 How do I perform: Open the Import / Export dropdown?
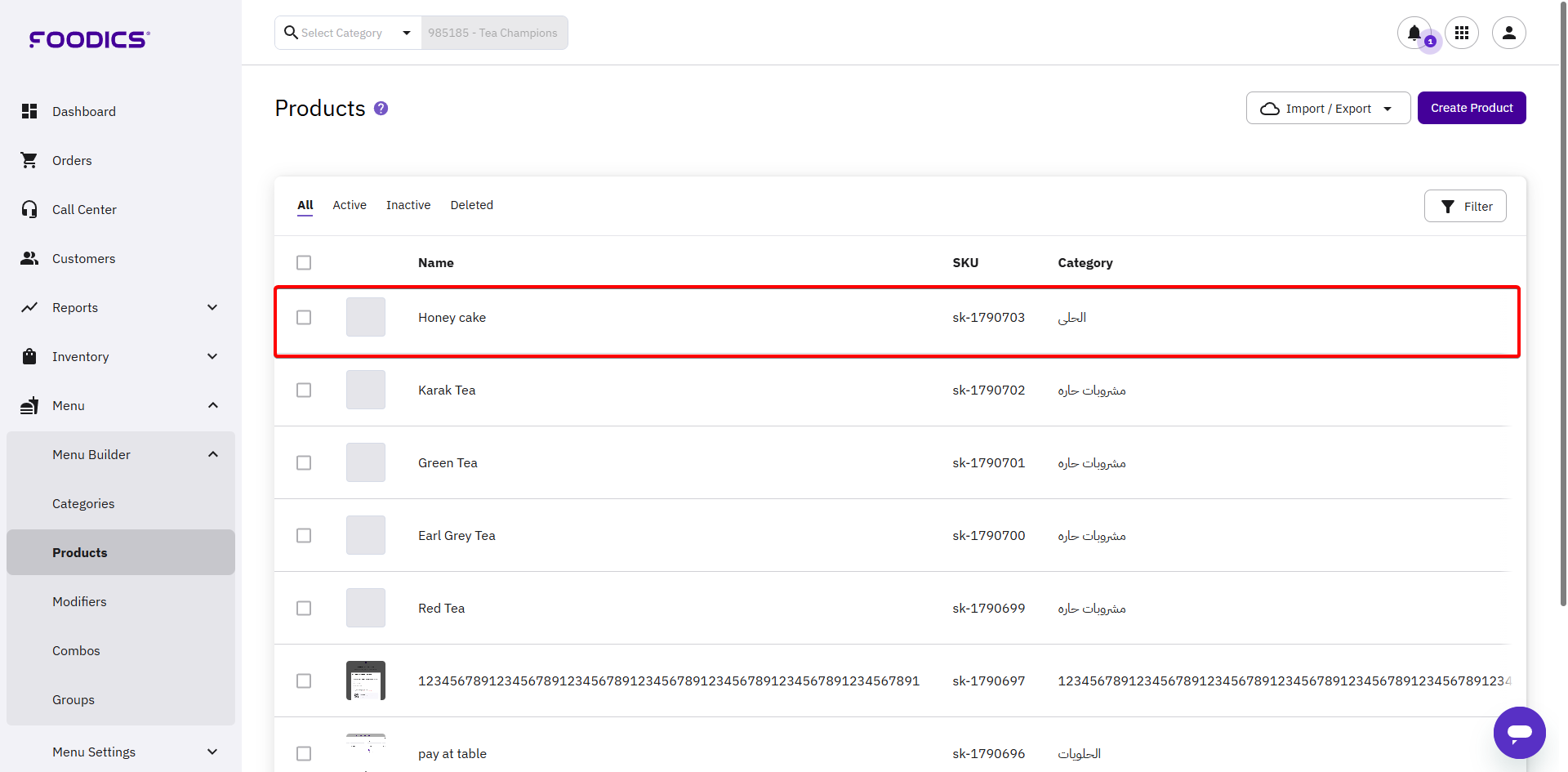[x=1328, y=108]
